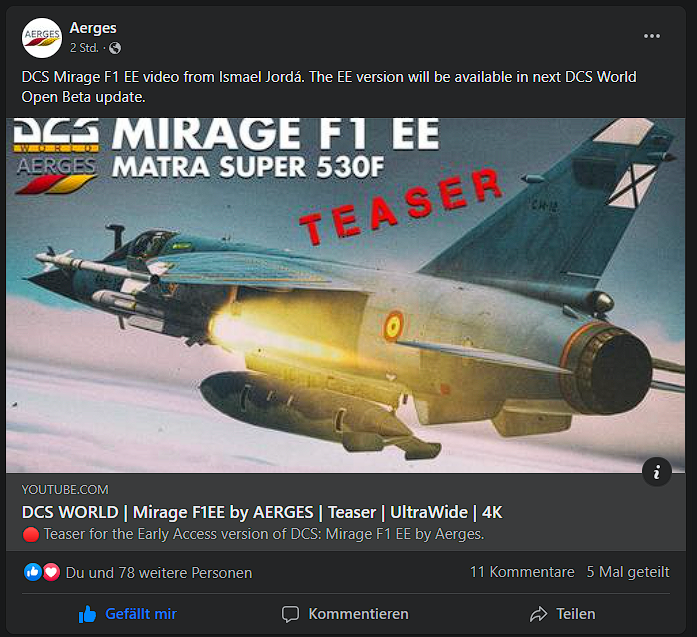Click the blue thumbs-up reaction icon
The image size is (697, 637).
pyautogui.click(x=33, y=572)
